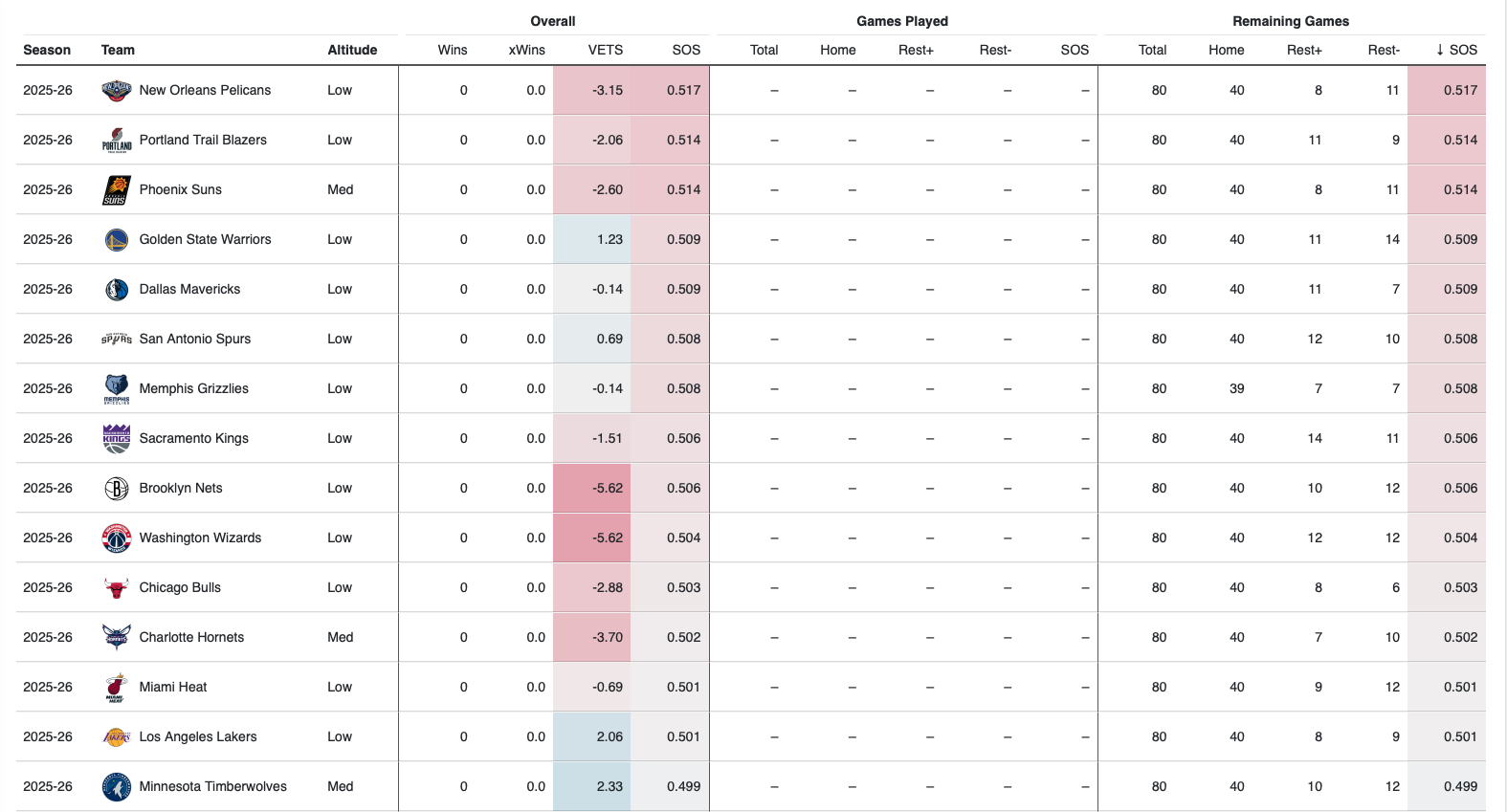The height and width of the screenshot is (812, 1507).
Task: Sort by the Season column header
Action: pyautogui.click(x=47, y=50)
